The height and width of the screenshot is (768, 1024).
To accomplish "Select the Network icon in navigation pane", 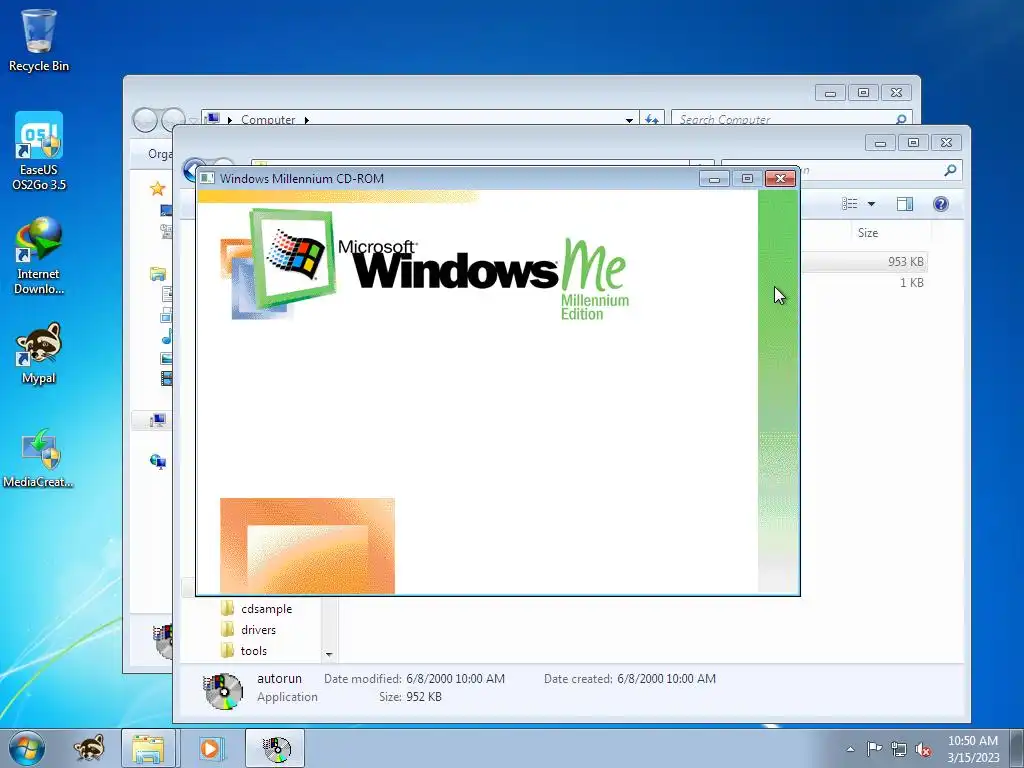I will click(x=157, y=462).
